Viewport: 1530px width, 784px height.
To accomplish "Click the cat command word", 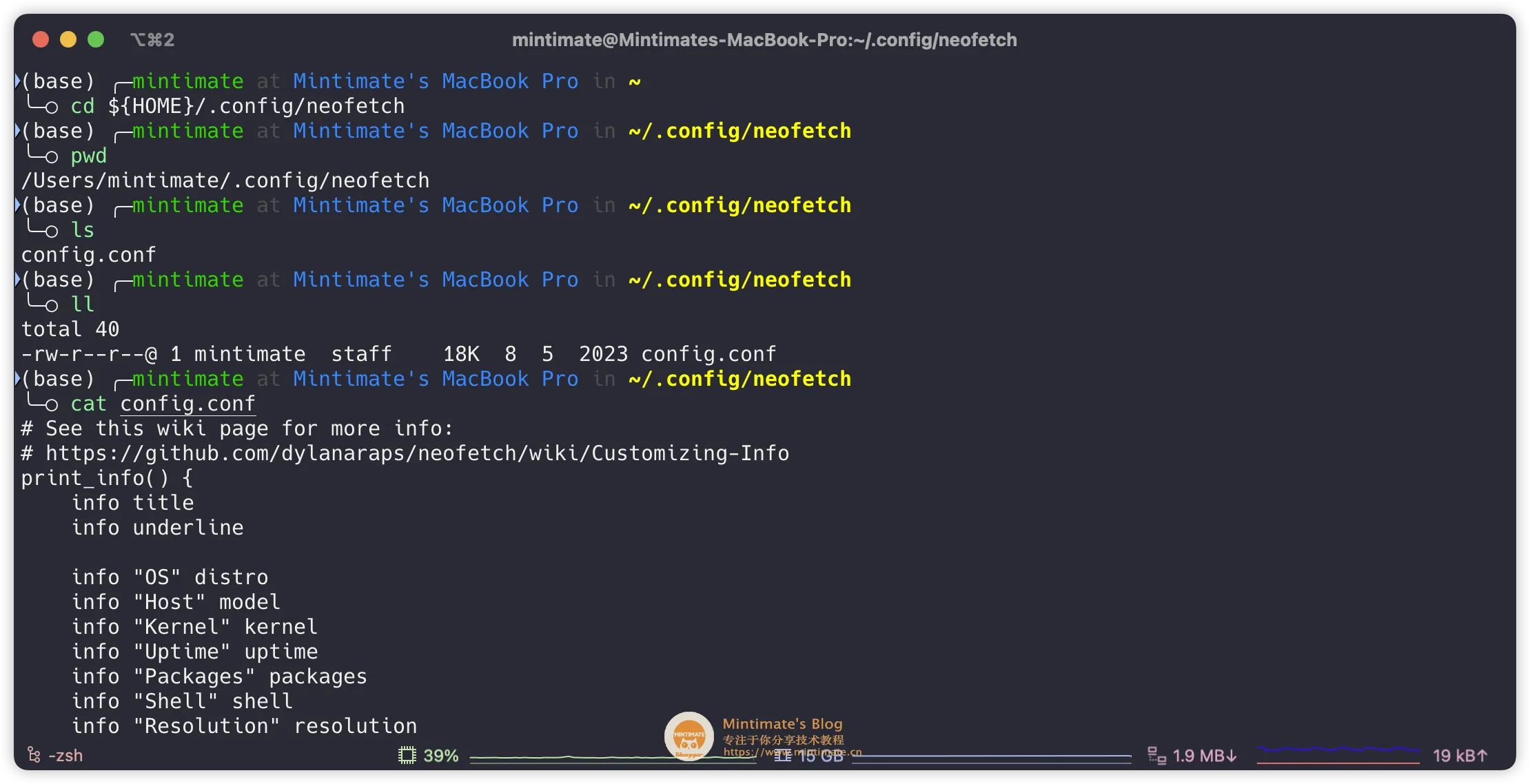I will point(89,404).
